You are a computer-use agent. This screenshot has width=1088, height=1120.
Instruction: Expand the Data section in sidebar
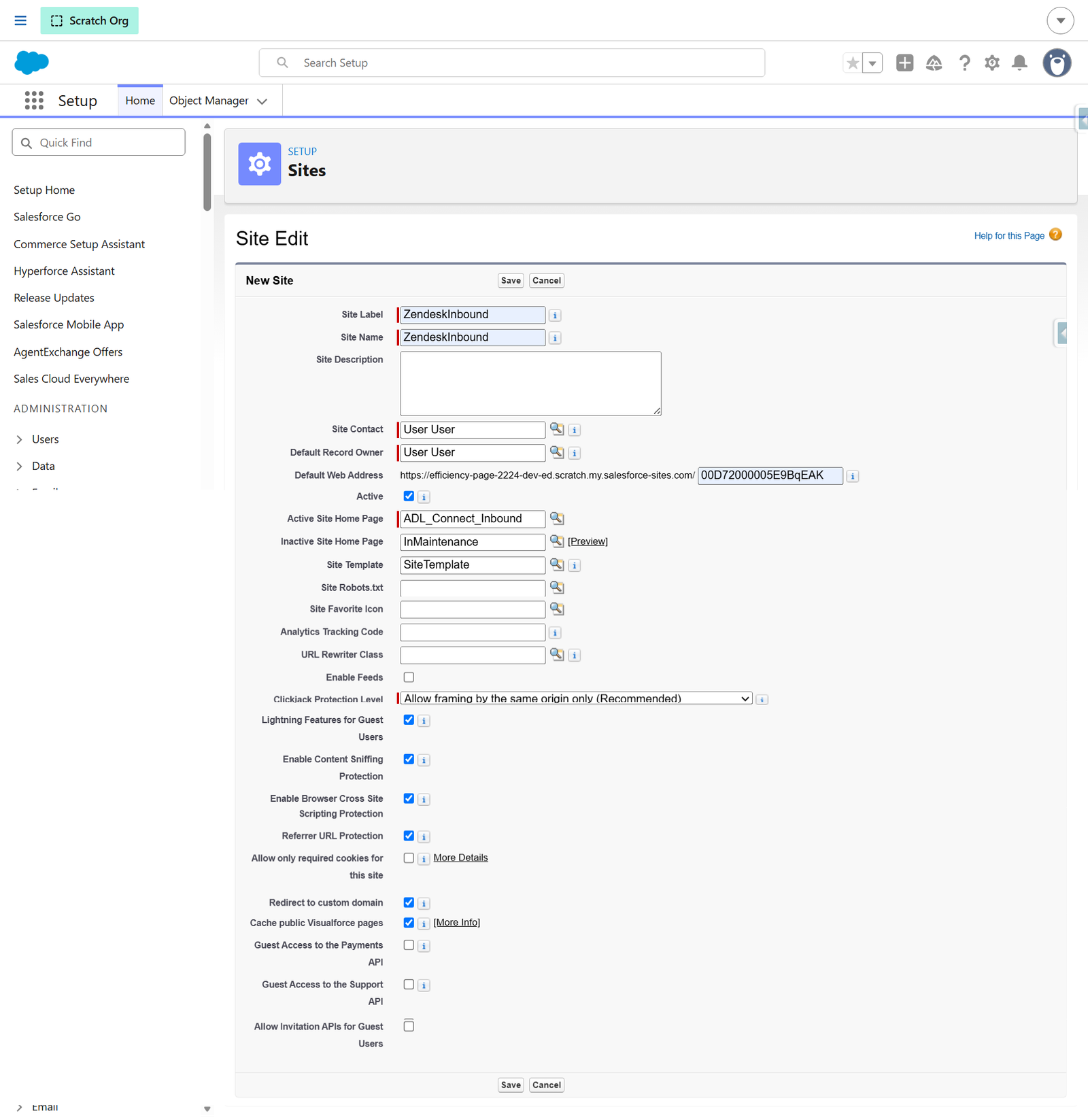click(x=19, y=466)
